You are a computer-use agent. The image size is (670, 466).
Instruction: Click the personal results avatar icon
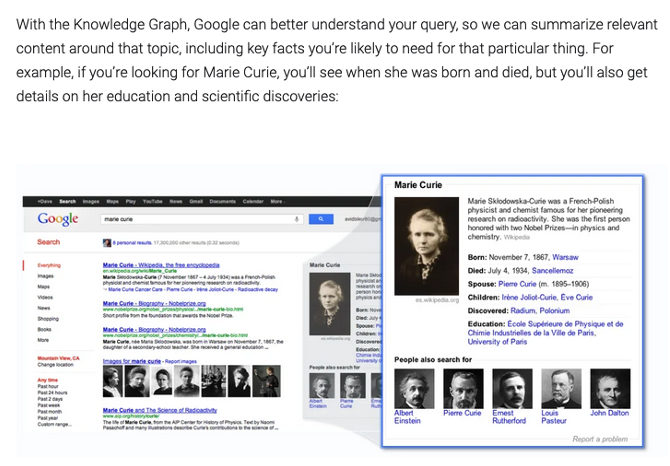(x=107, y=242)
